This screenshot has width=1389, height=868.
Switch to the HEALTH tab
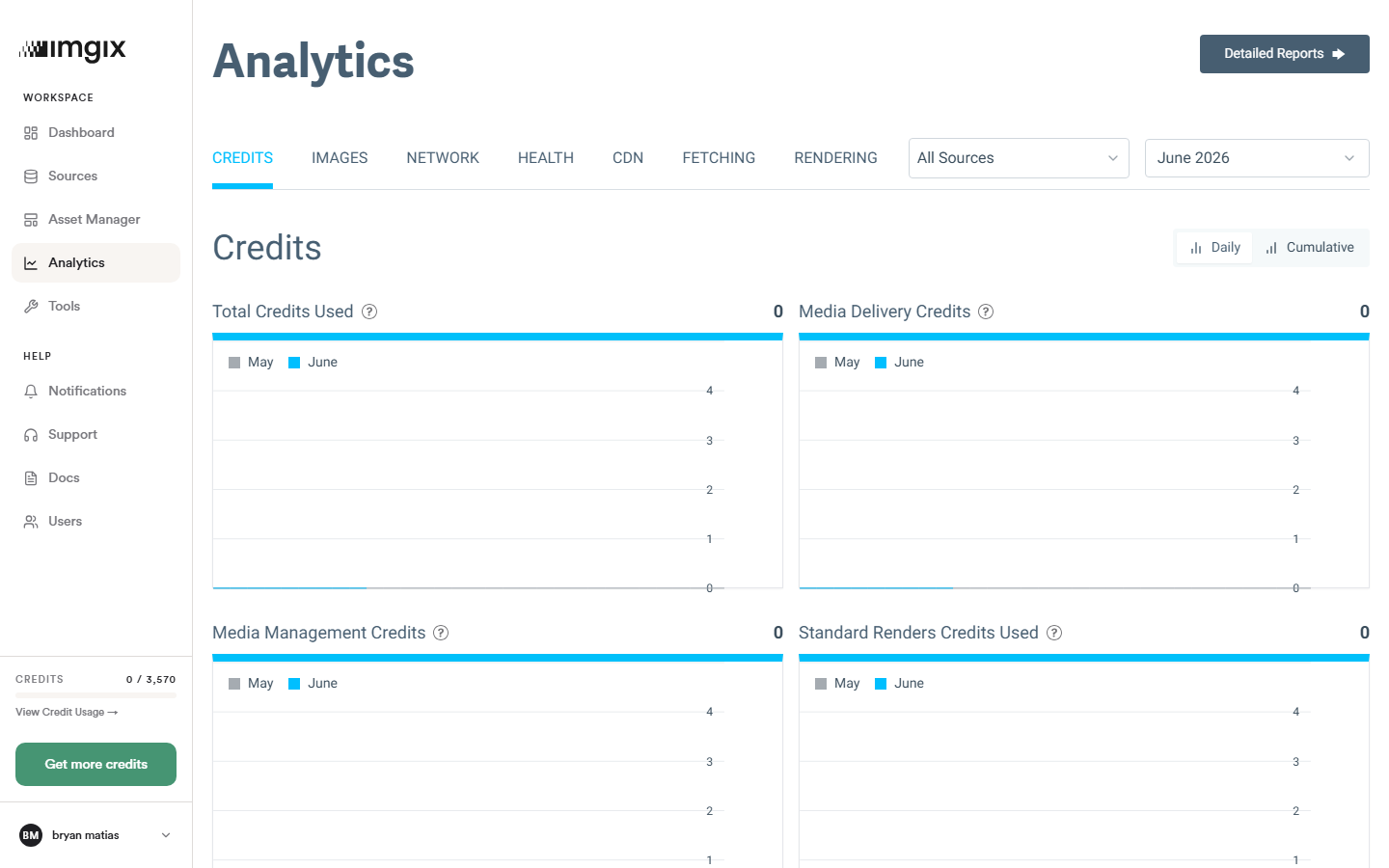(546, 158)
